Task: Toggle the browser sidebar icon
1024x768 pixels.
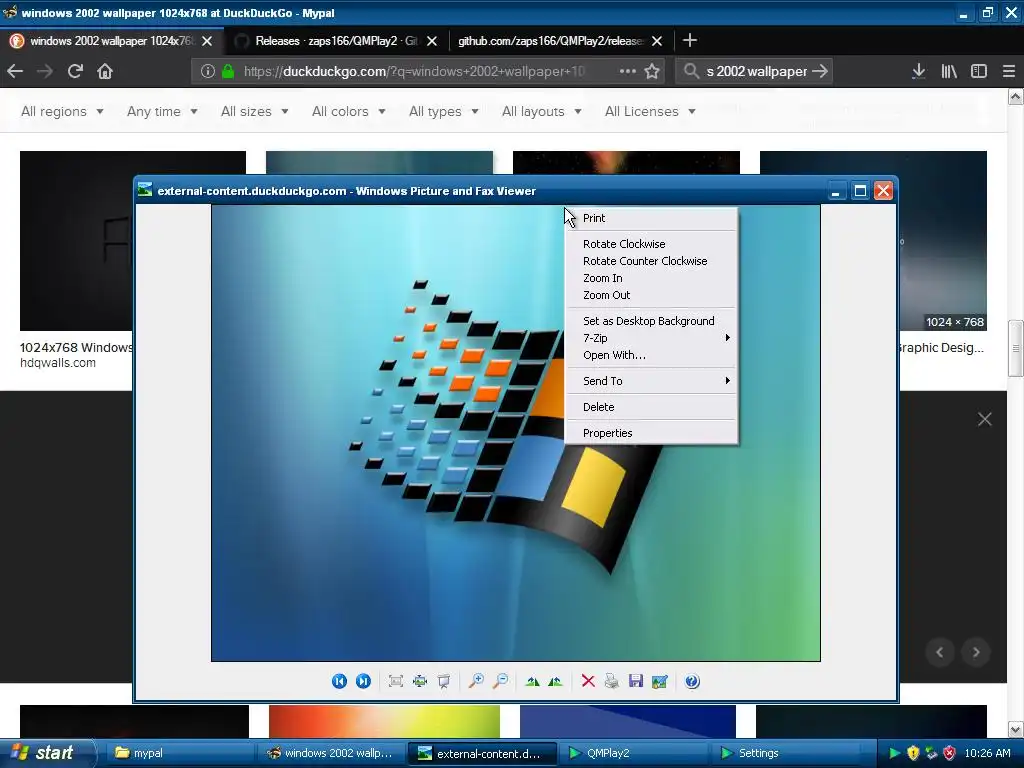Action: [979, 71]
